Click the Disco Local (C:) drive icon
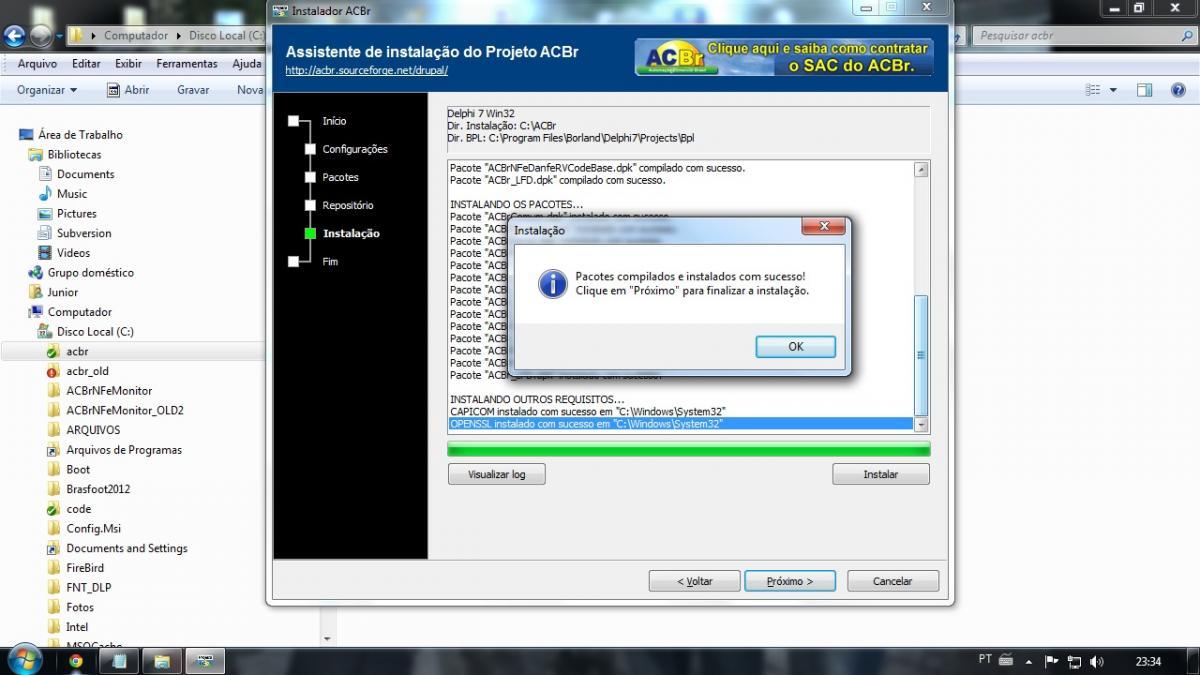The height and width of the screenshot is (675, 1200). (45, 331)
